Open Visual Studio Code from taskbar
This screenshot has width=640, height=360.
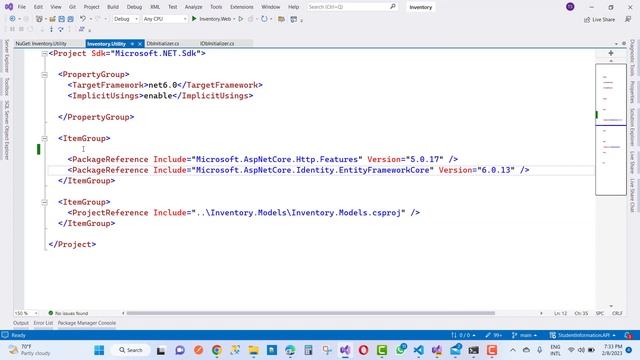418,350
